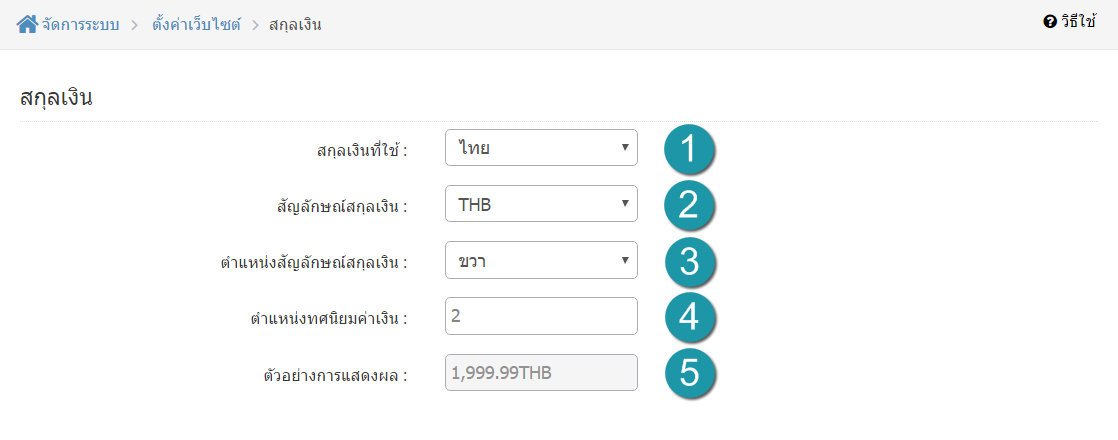Open the สกุลเงินที่ใช้ dropdown showing ไทย
Screen dimensions: 1118x440
[x=541, y=148]
